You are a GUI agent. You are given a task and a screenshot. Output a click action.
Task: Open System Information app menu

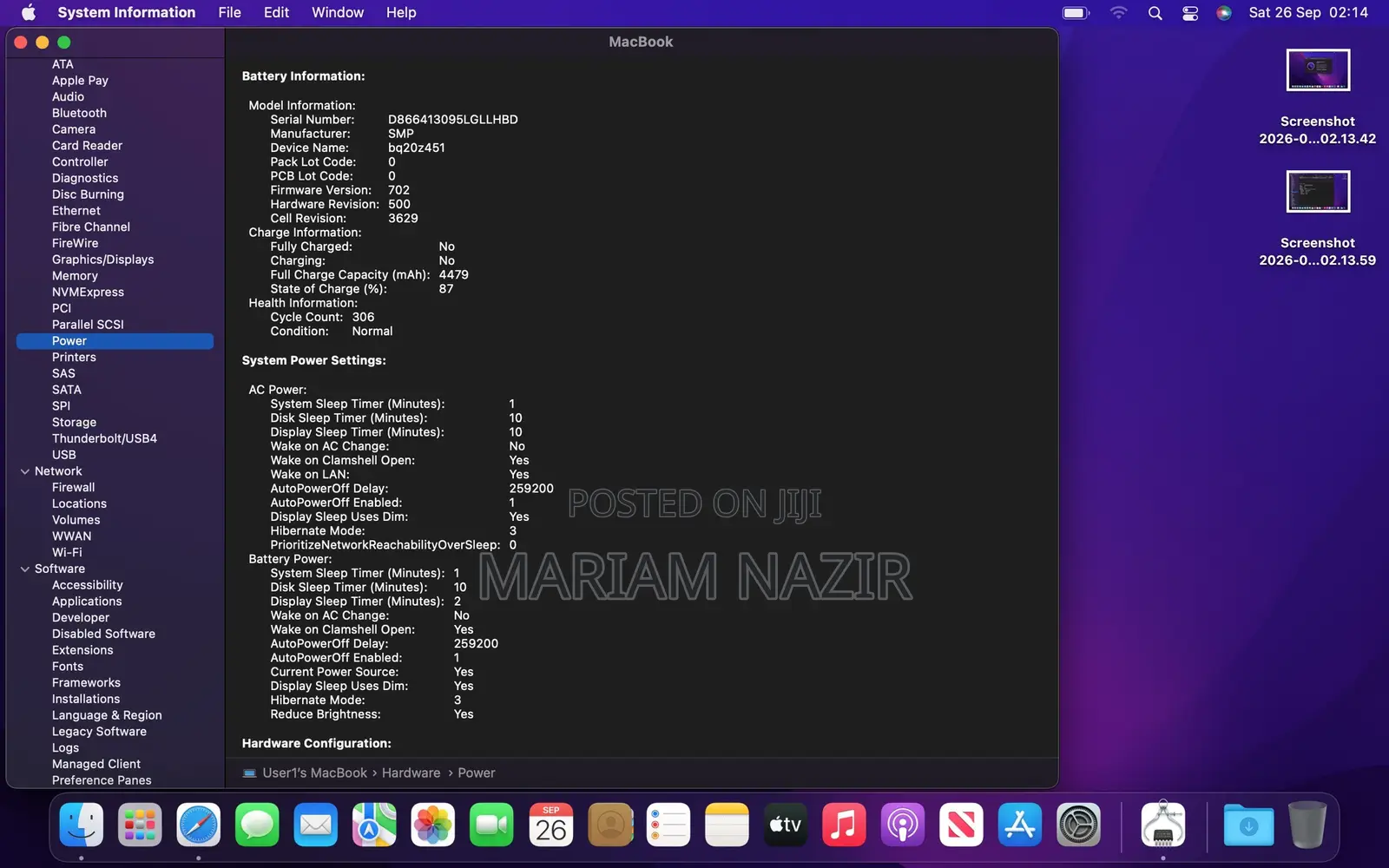(127, 12)
